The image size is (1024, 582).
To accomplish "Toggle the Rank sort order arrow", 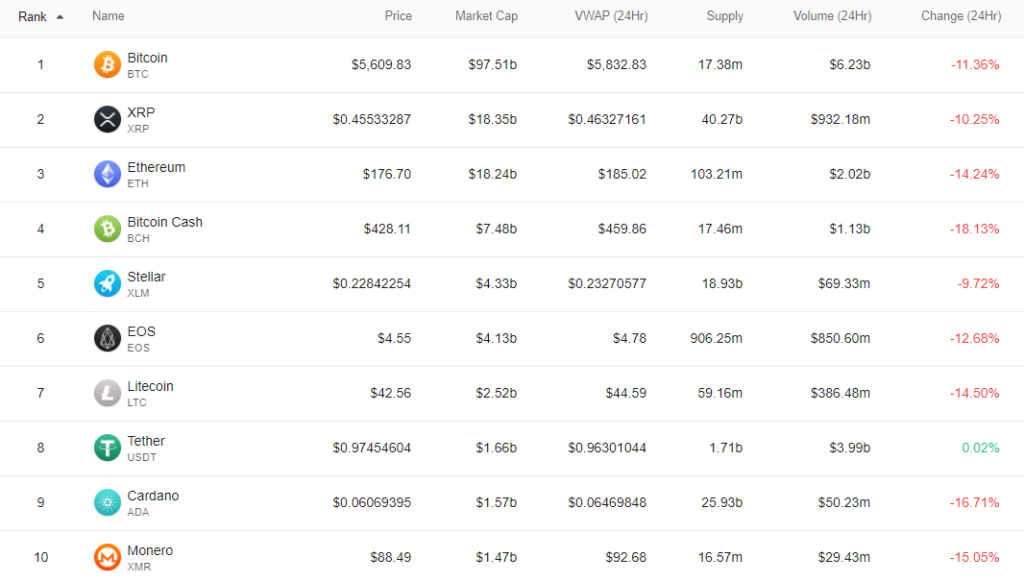I will (58, 15).
